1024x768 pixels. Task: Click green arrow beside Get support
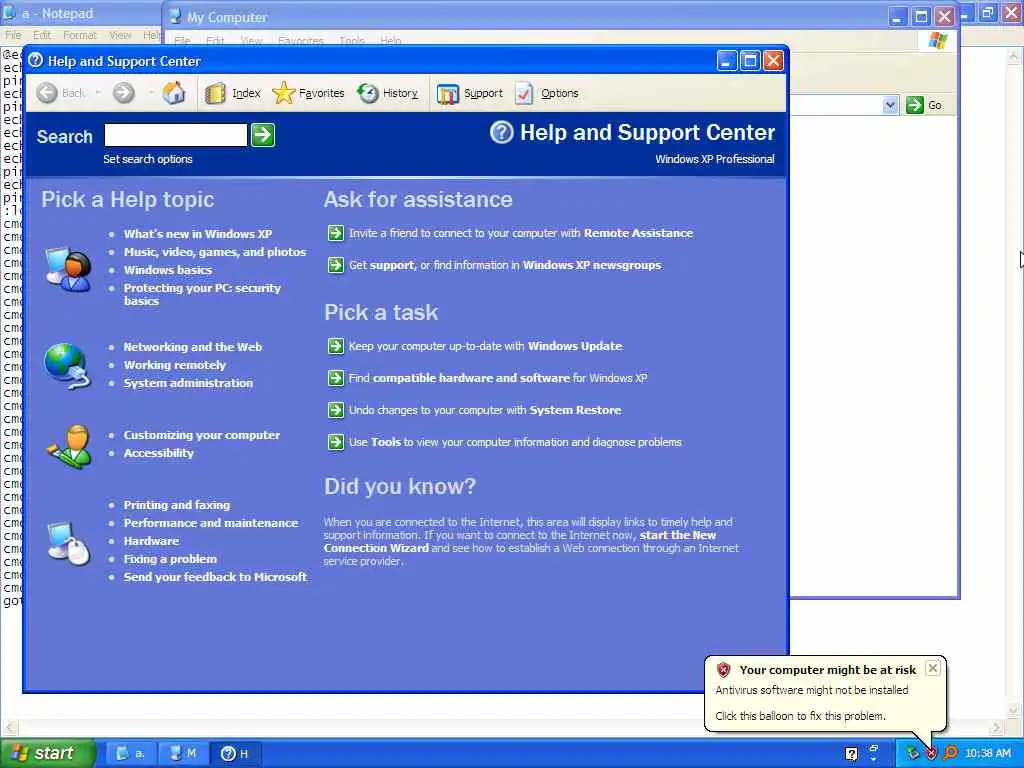click(336, 265)
